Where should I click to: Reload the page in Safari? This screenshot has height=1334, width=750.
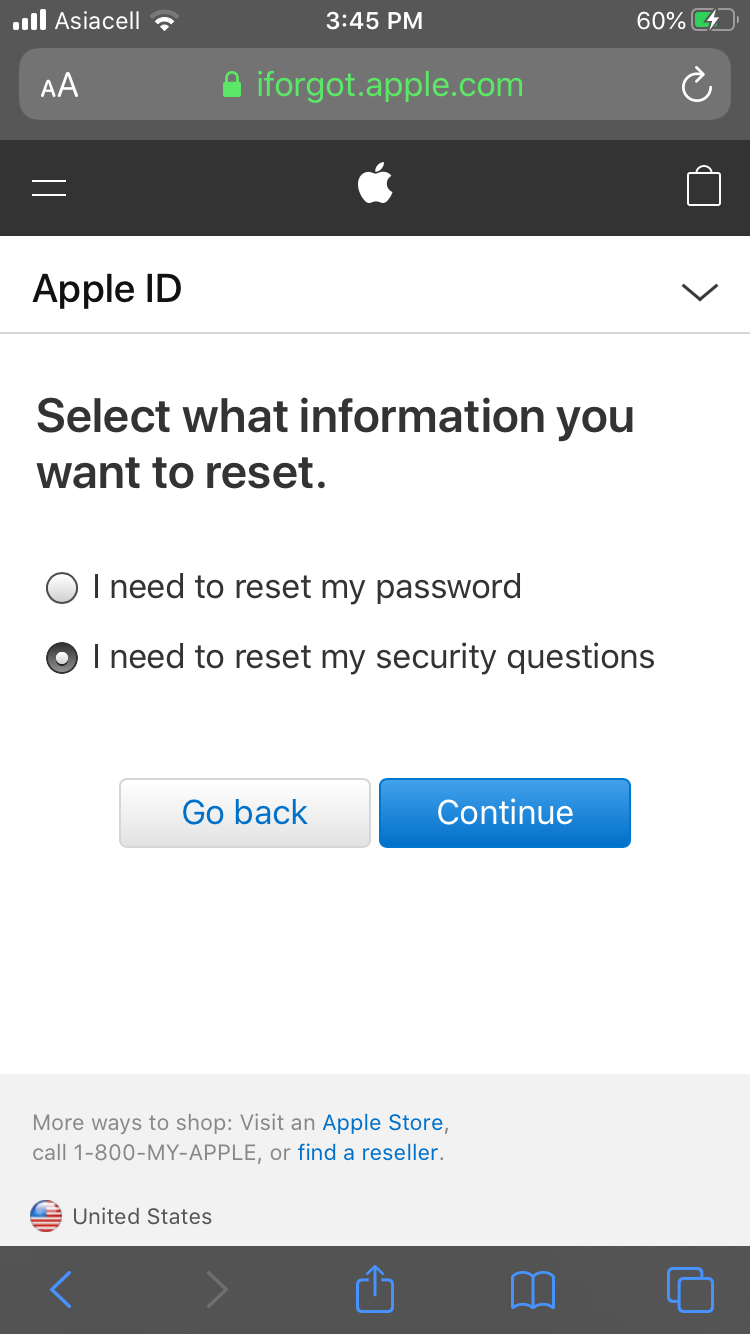click(x=696, y=86)
